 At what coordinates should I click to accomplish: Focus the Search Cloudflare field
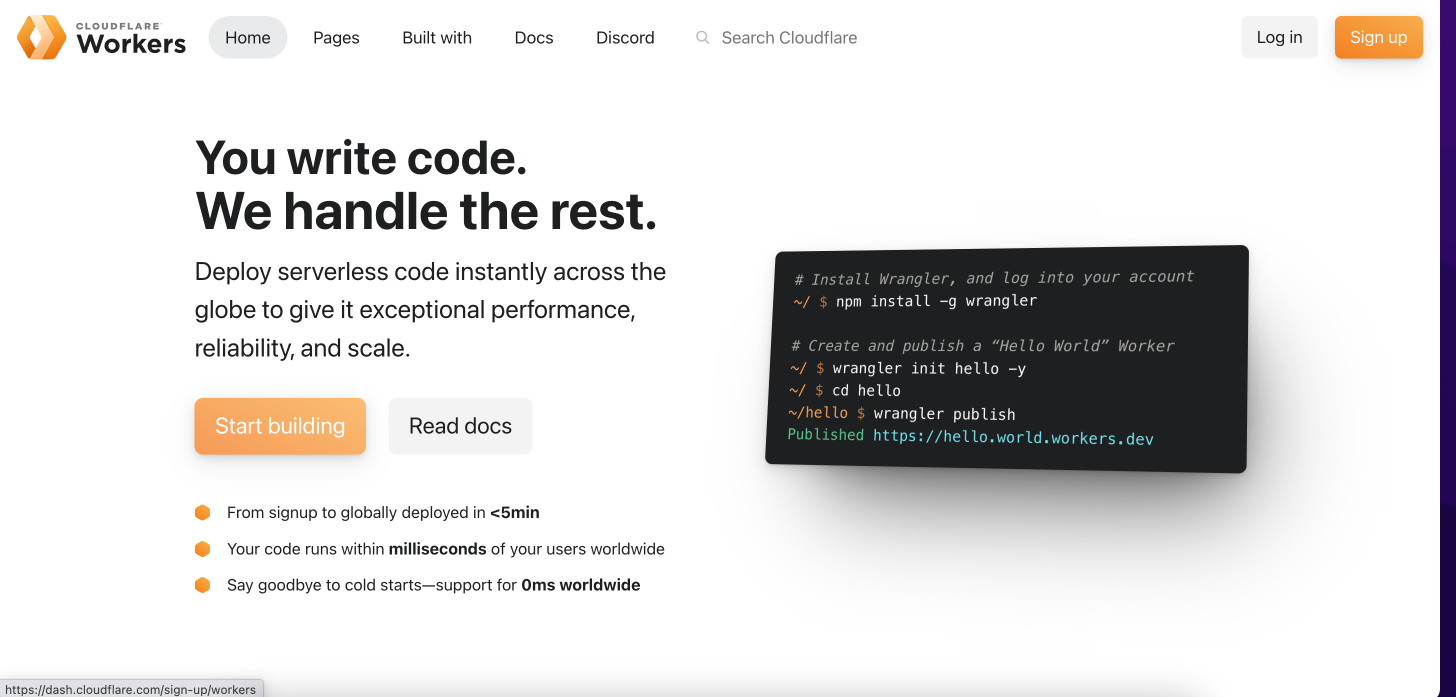[x=789, y=37]
